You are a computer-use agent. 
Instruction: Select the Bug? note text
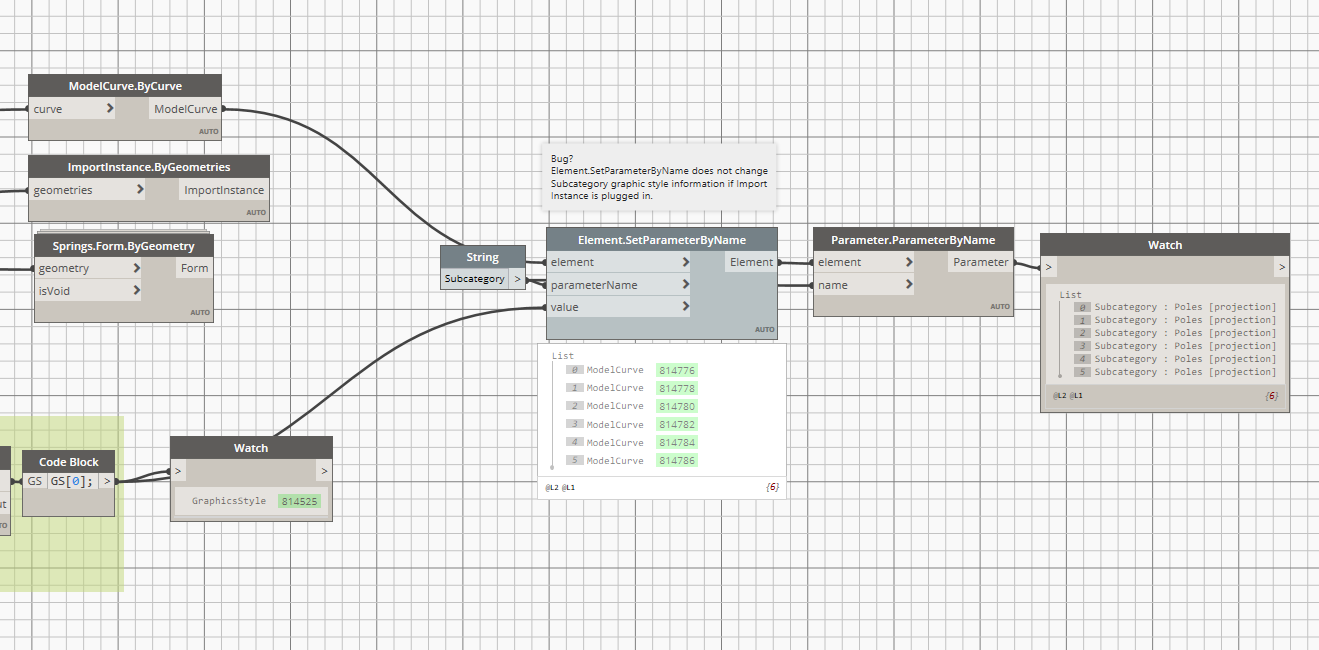coord(660,177)
